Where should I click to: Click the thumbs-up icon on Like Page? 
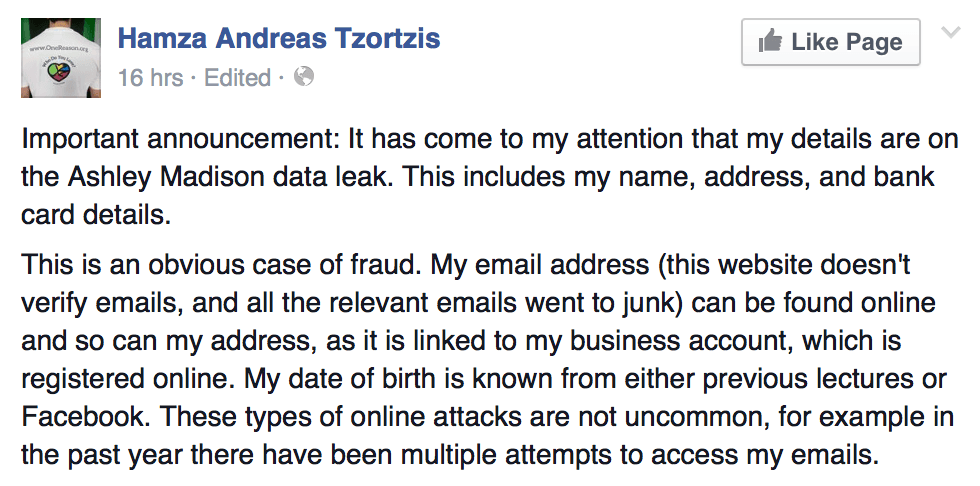[x=769, y=41]
